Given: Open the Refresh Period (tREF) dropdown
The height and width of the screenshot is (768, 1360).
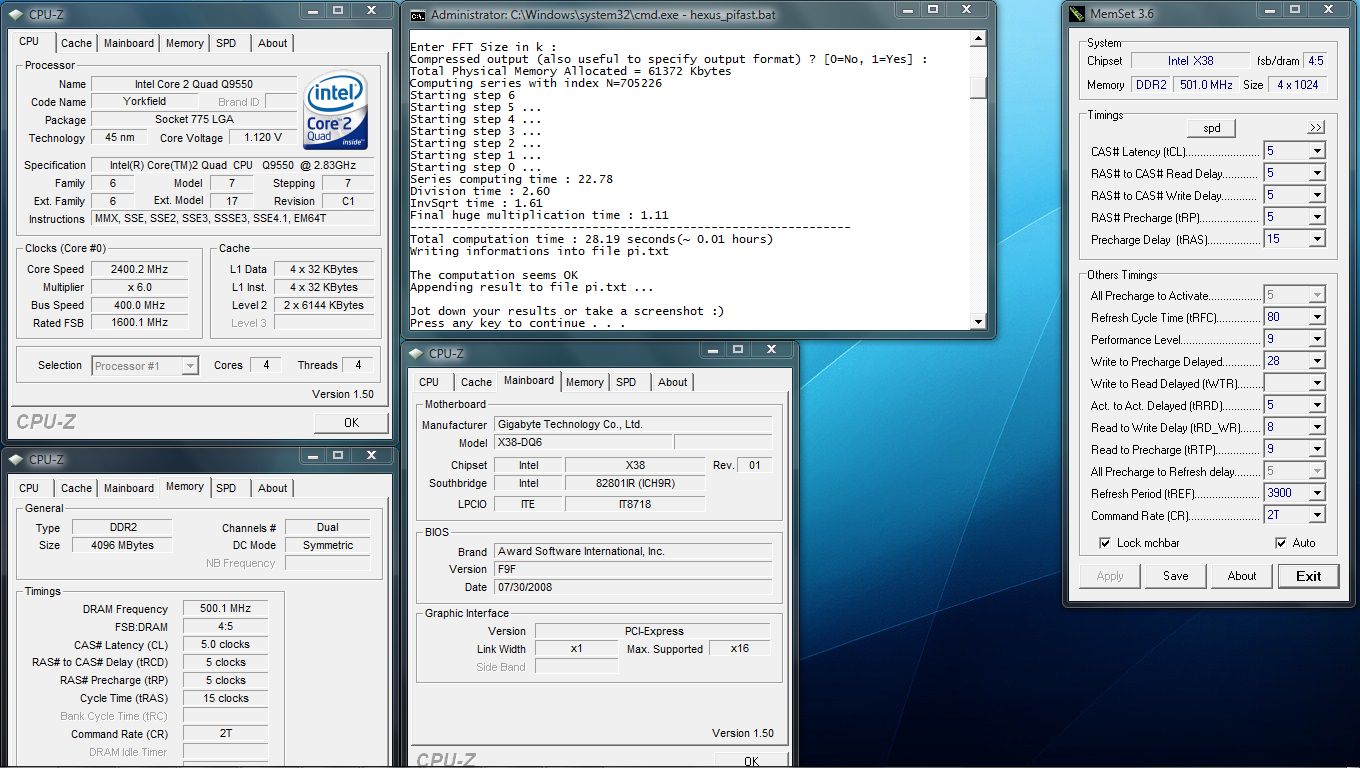Looking at the screenshot, I should (1316, 493).
